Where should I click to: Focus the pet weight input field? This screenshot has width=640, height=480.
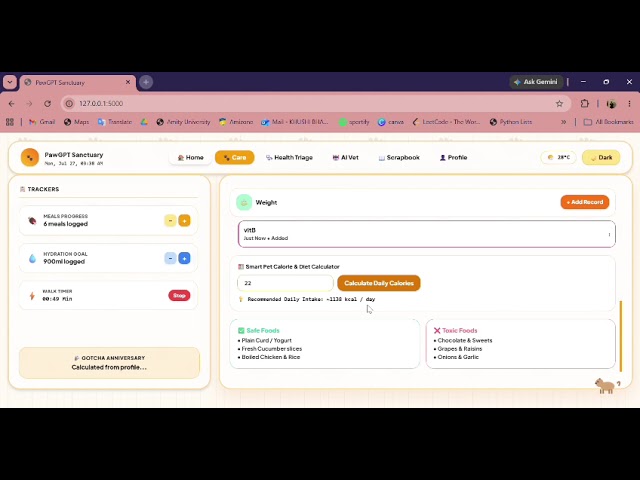pyautogui.click(x=285, y=283)
